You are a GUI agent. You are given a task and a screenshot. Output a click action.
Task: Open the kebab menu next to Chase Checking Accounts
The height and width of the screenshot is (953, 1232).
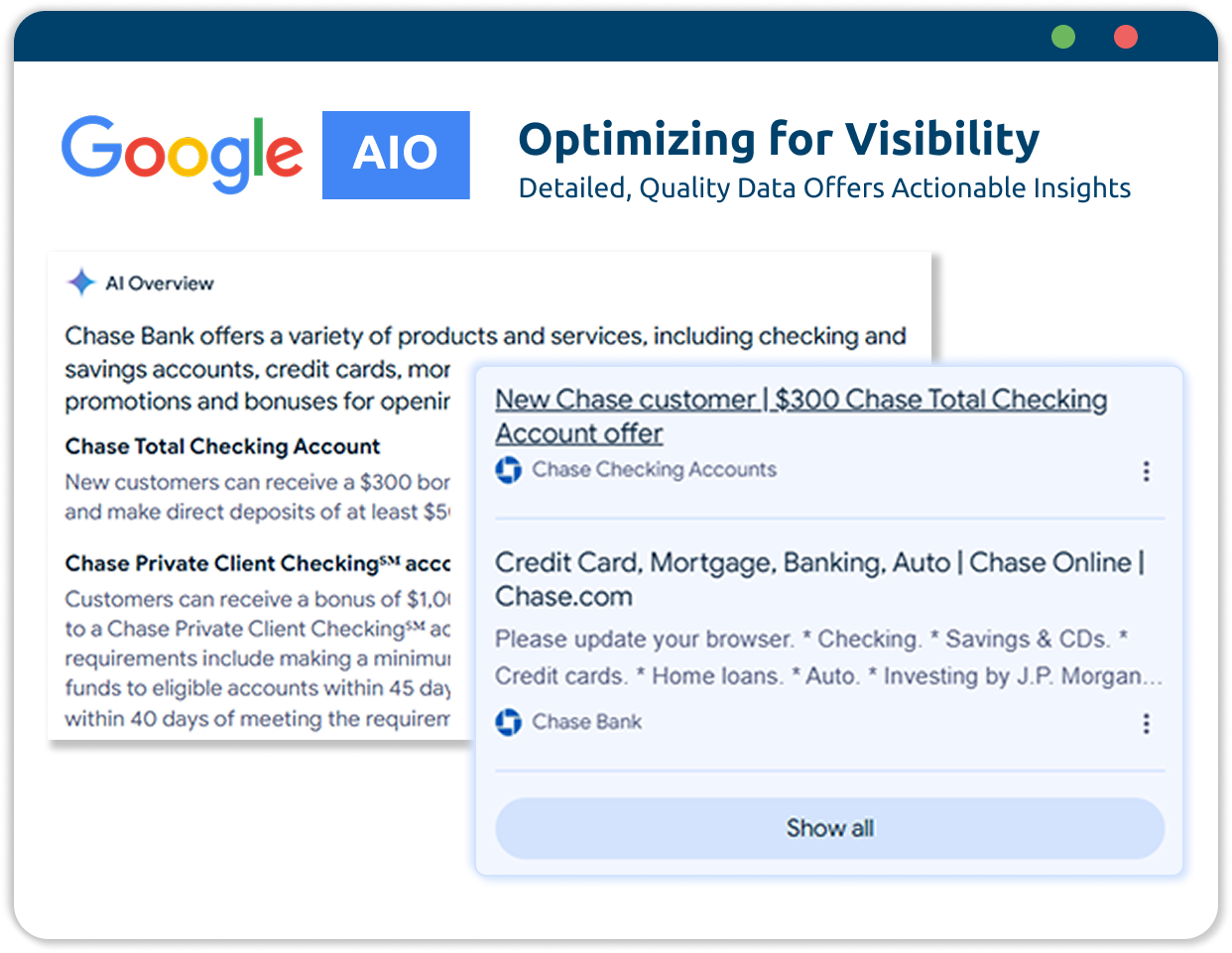tap(1146, 472)
